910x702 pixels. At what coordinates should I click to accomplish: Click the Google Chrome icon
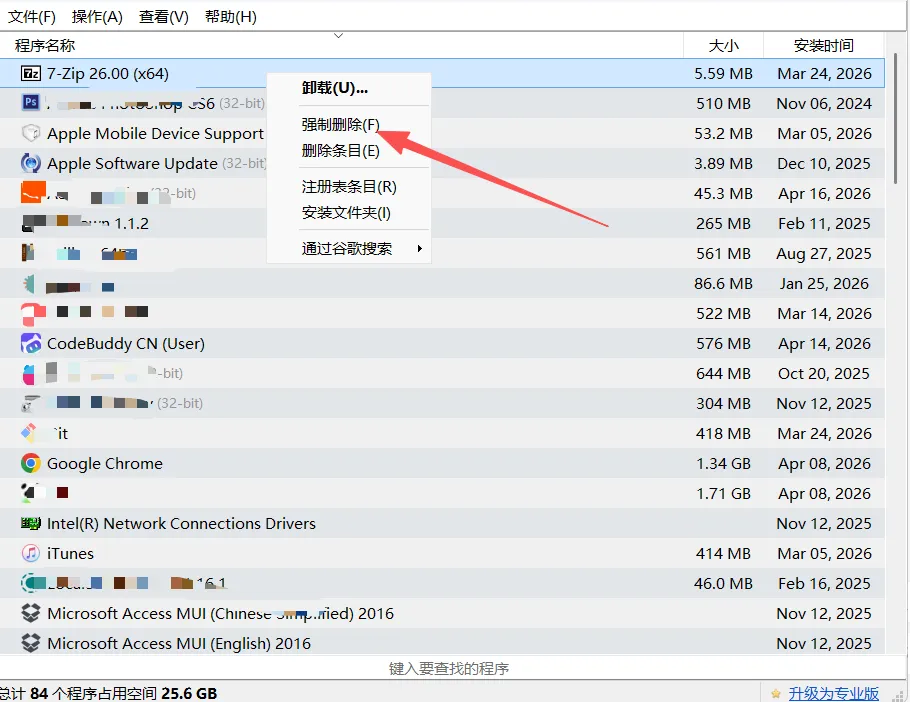(31, 463)
